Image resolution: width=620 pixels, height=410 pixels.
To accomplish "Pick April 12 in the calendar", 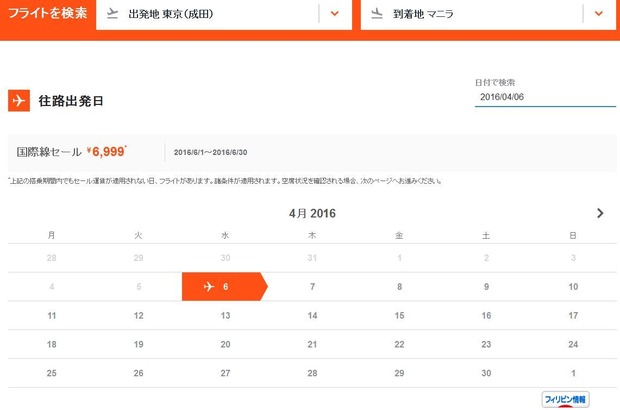I will click(x=138, y=316).
